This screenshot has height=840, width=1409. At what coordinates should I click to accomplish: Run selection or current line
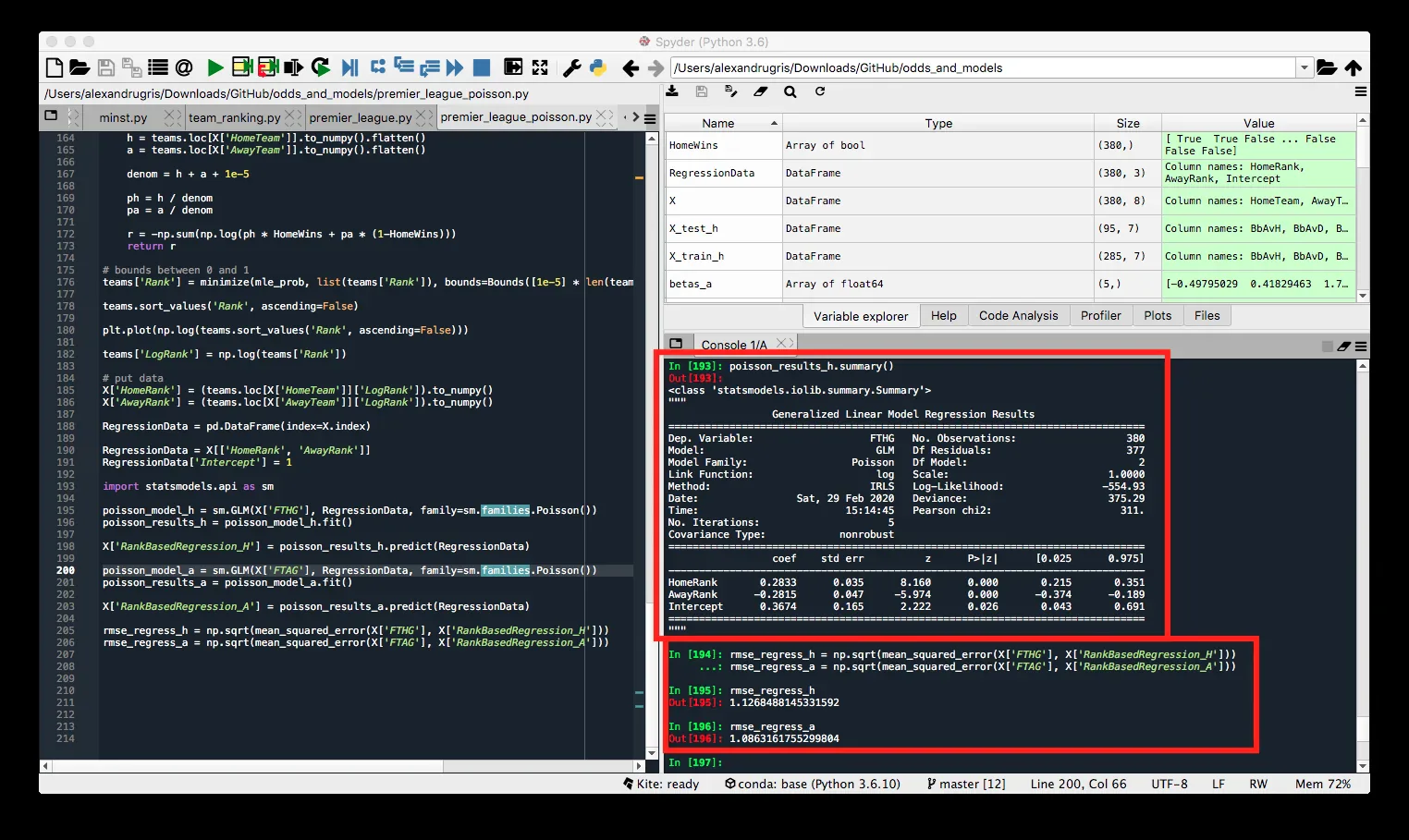click(x=294, y=67)
